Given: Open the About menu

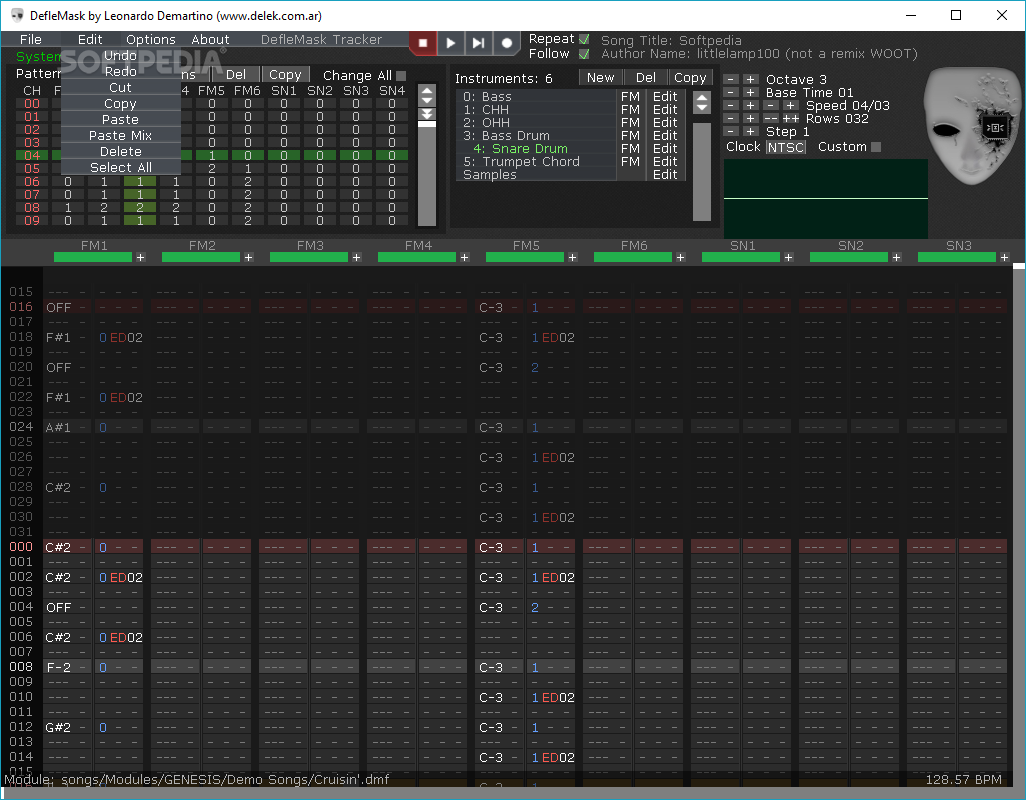Looking at the screenshot, I should [x=210, y=39].
